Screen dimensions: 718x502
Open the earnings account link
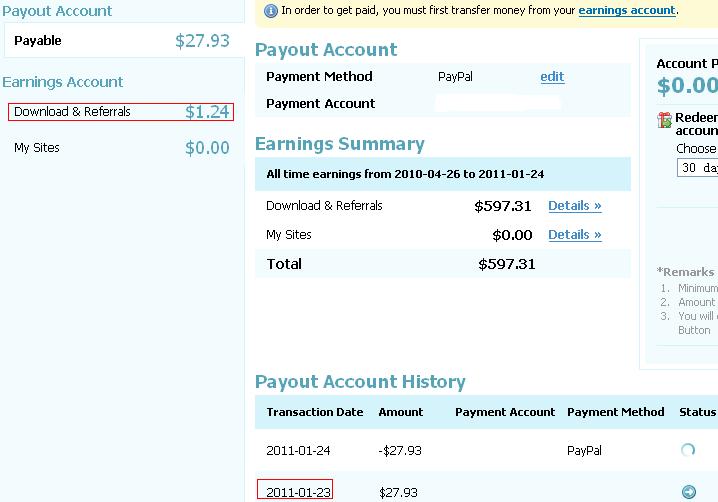(627, 10)
